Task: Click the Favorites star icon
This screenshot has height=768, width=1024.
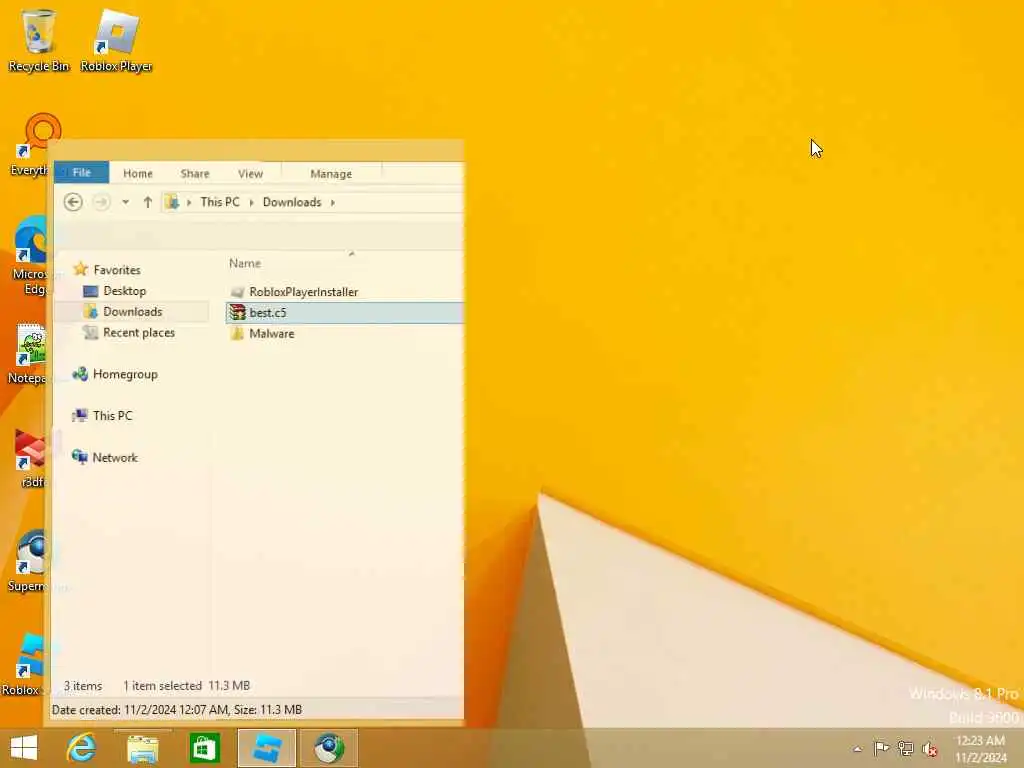Action: (x=80, y=269)
